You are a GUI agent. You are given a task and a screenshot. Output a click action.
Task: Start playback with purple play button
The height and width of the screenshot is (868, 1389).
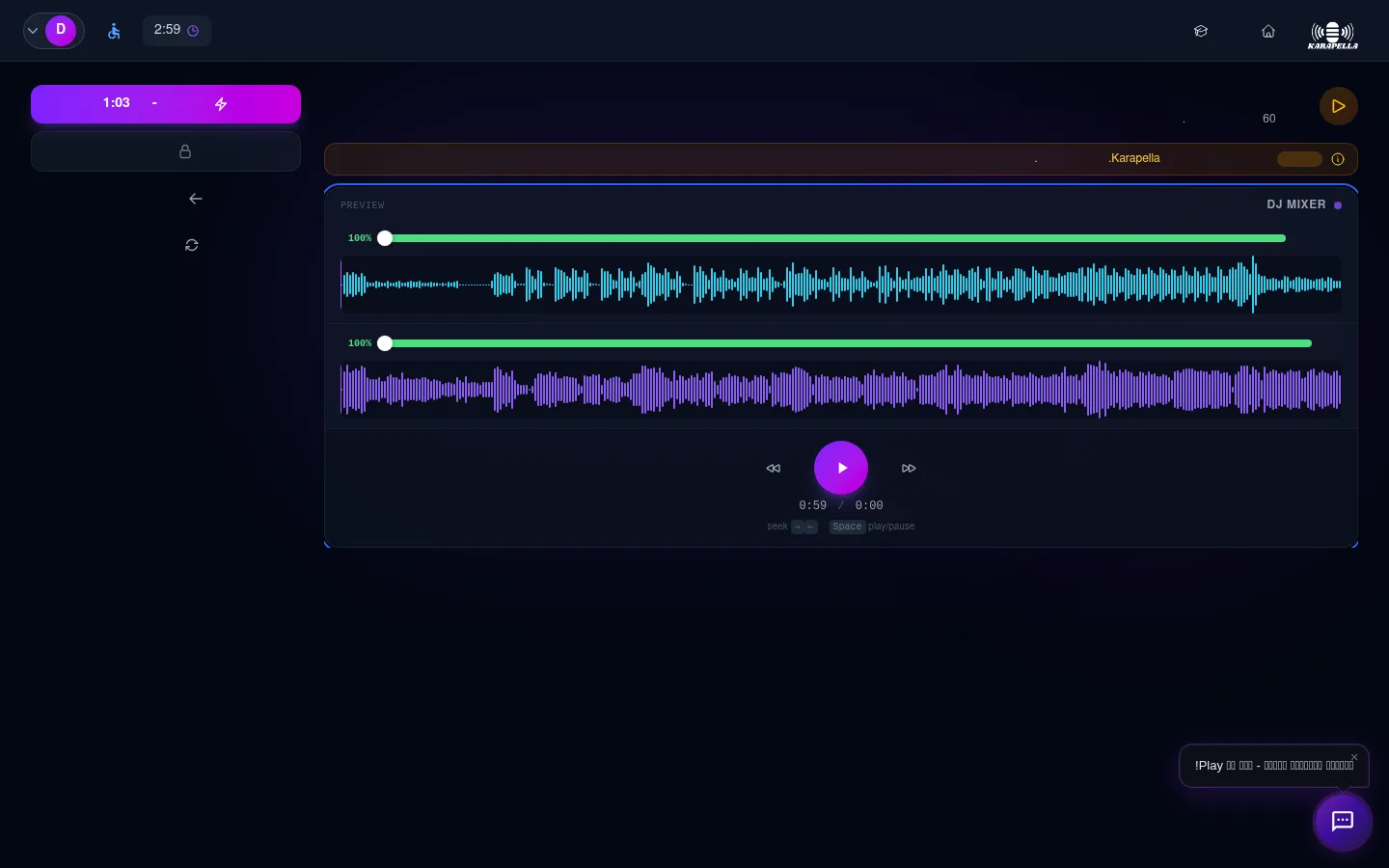click(x=841, y=468)
